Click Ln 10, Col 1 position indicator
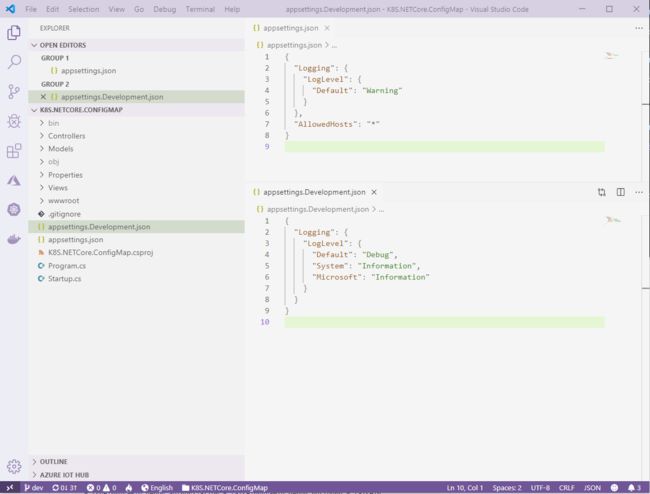Viewport: 650px width, 494px height. (x=465, y=488)
